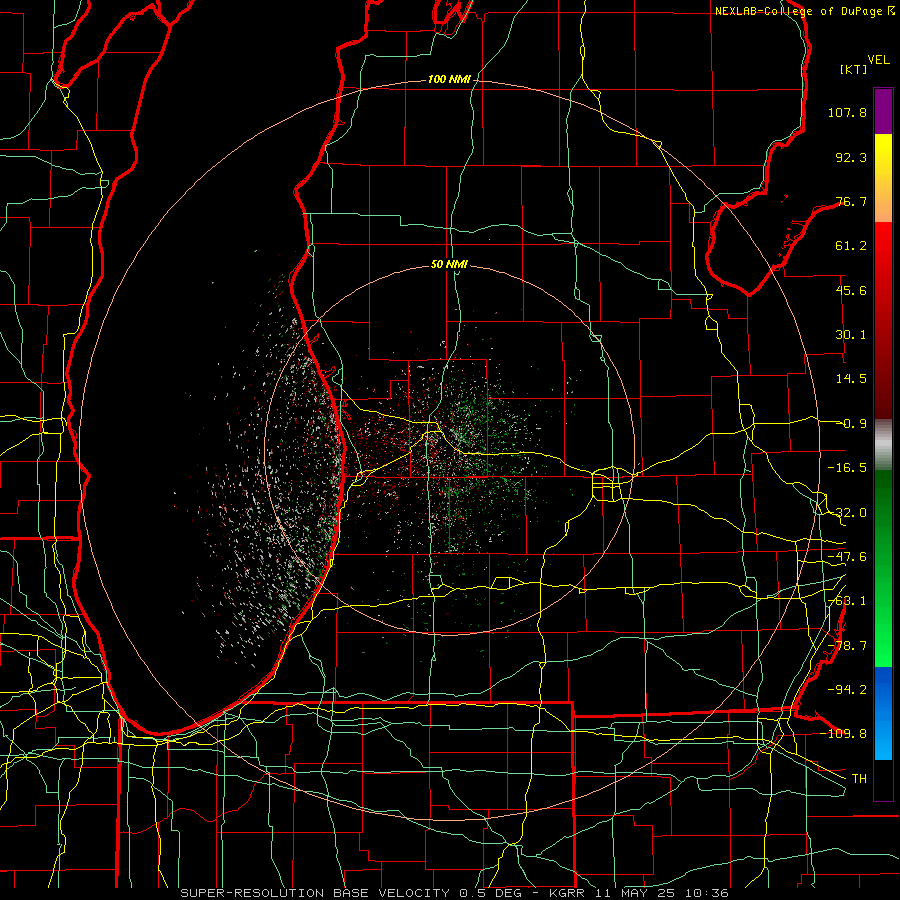Click the yellow-orange segment of the velocity color bar

(883, 178)
